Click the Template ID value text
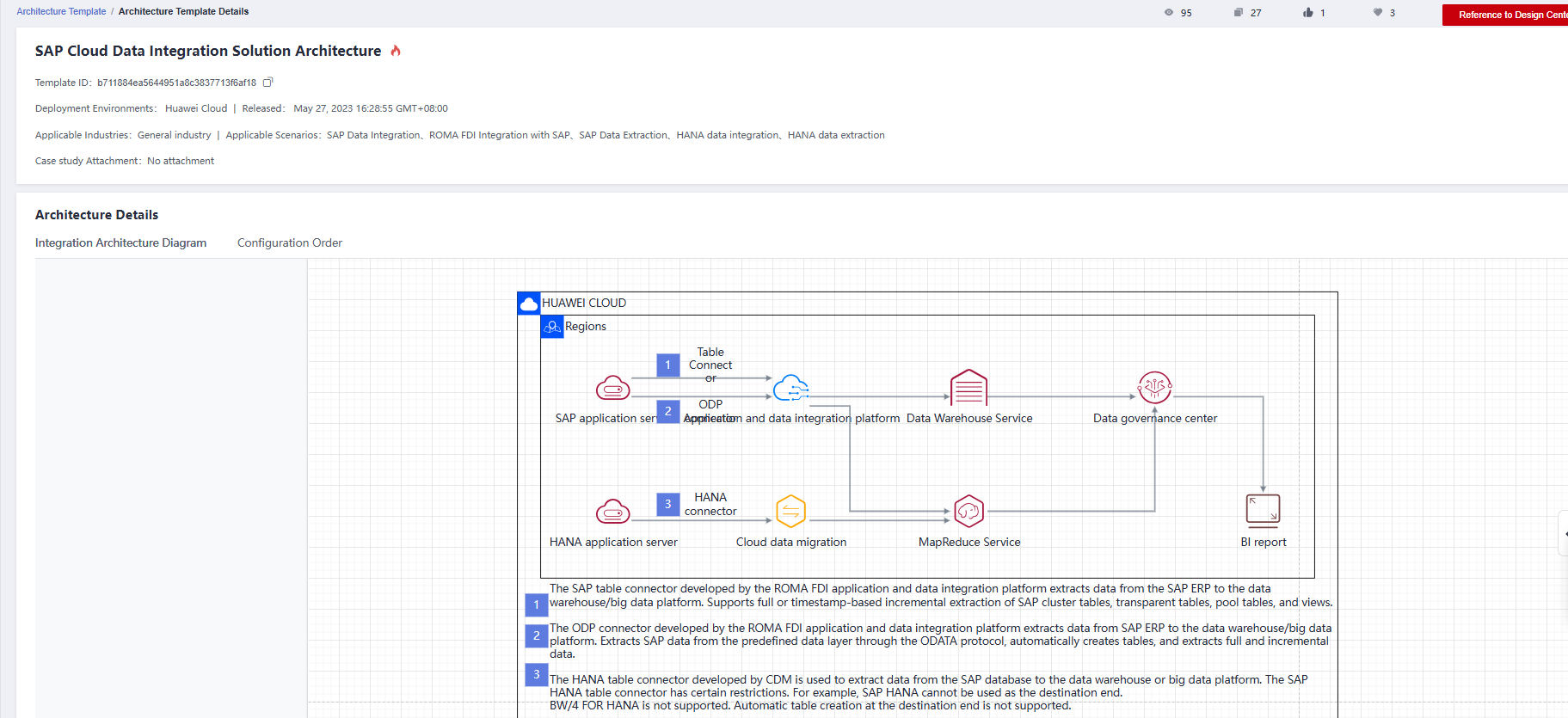 point(176,83)
